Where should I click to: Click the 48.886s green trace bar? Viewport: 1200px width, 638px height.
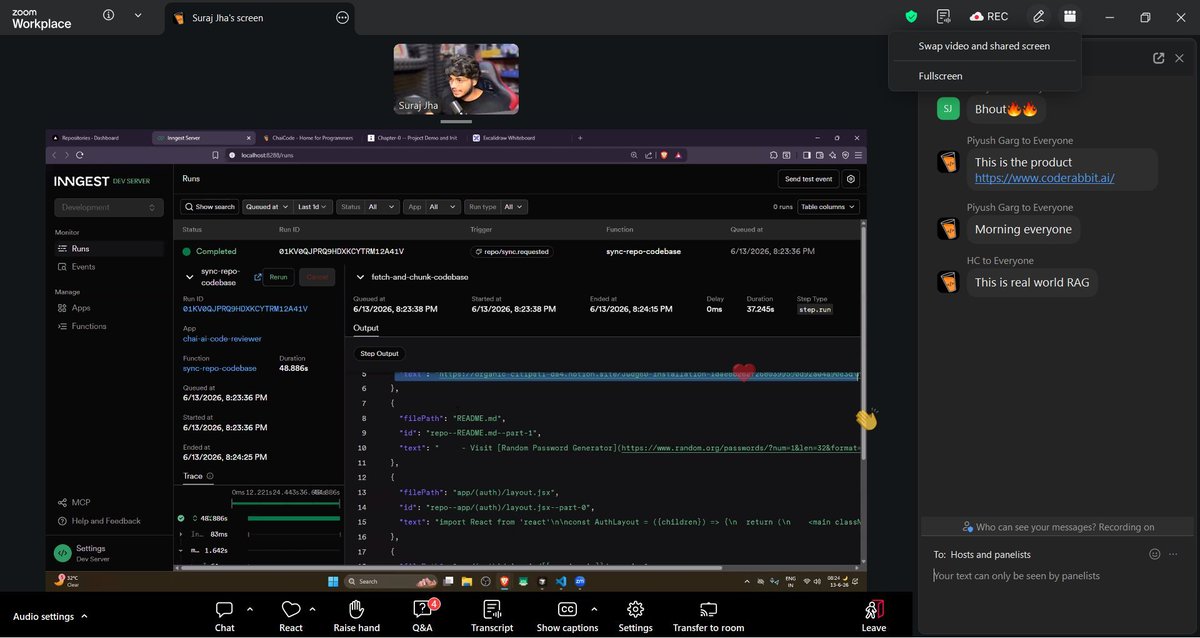[293, 518]
